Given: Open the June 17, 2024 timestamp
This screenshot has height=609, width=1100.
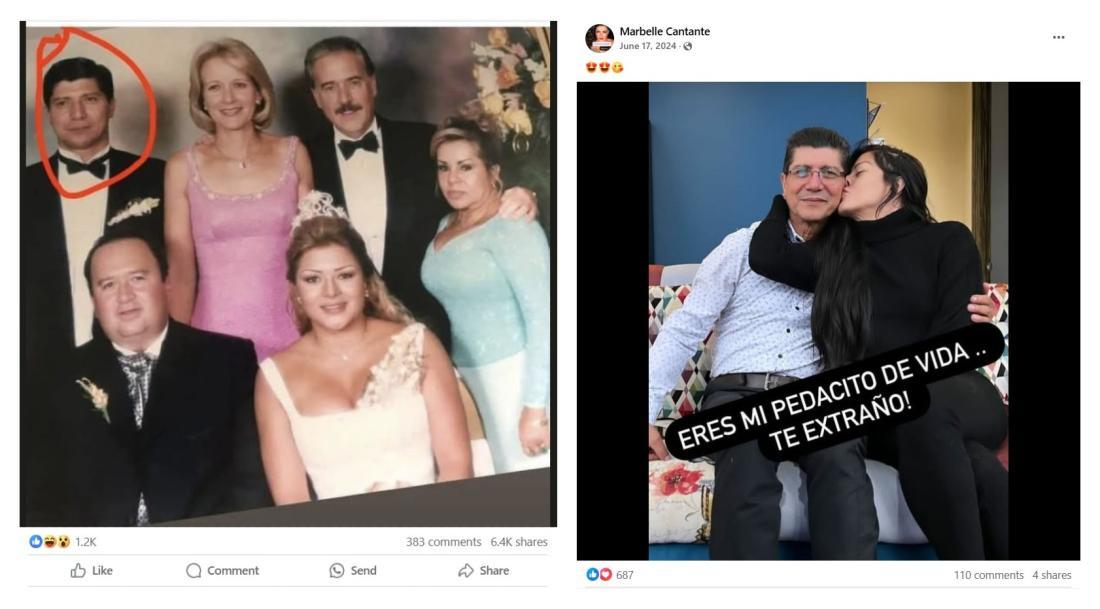Looking at the screenshot, I should [x=648, y=46].
